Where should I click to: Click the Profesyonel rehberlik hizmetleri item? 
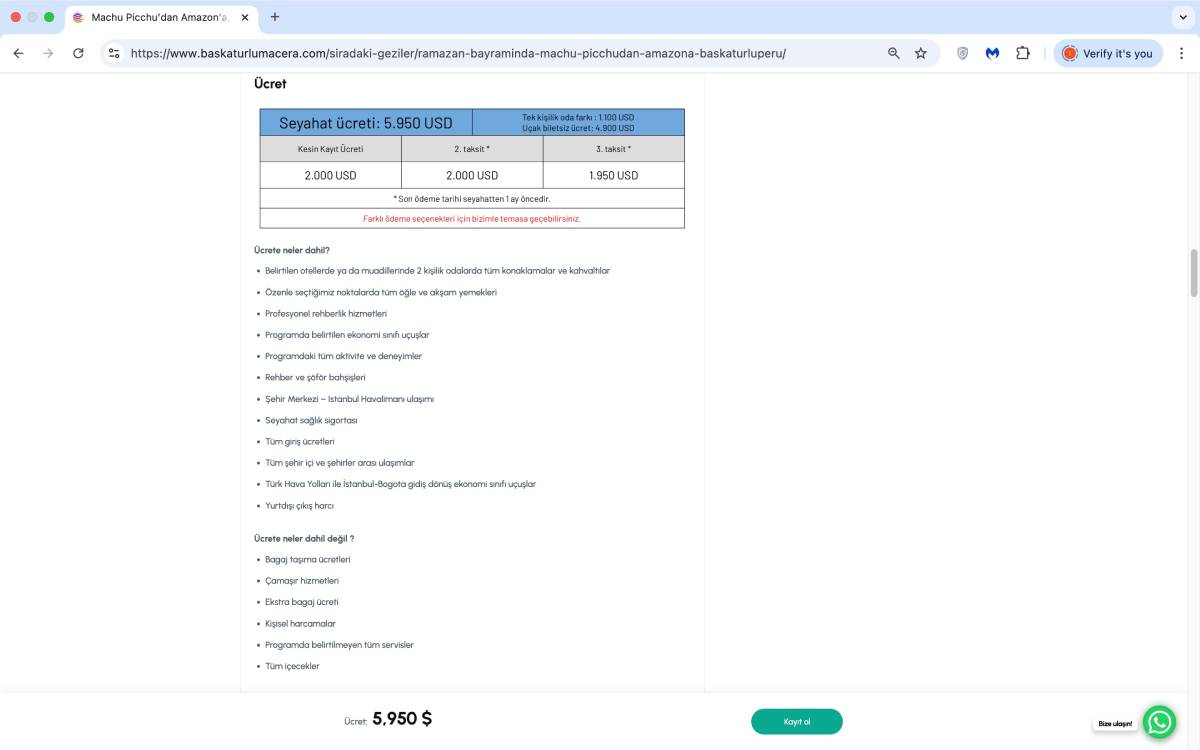coord(326,314)
